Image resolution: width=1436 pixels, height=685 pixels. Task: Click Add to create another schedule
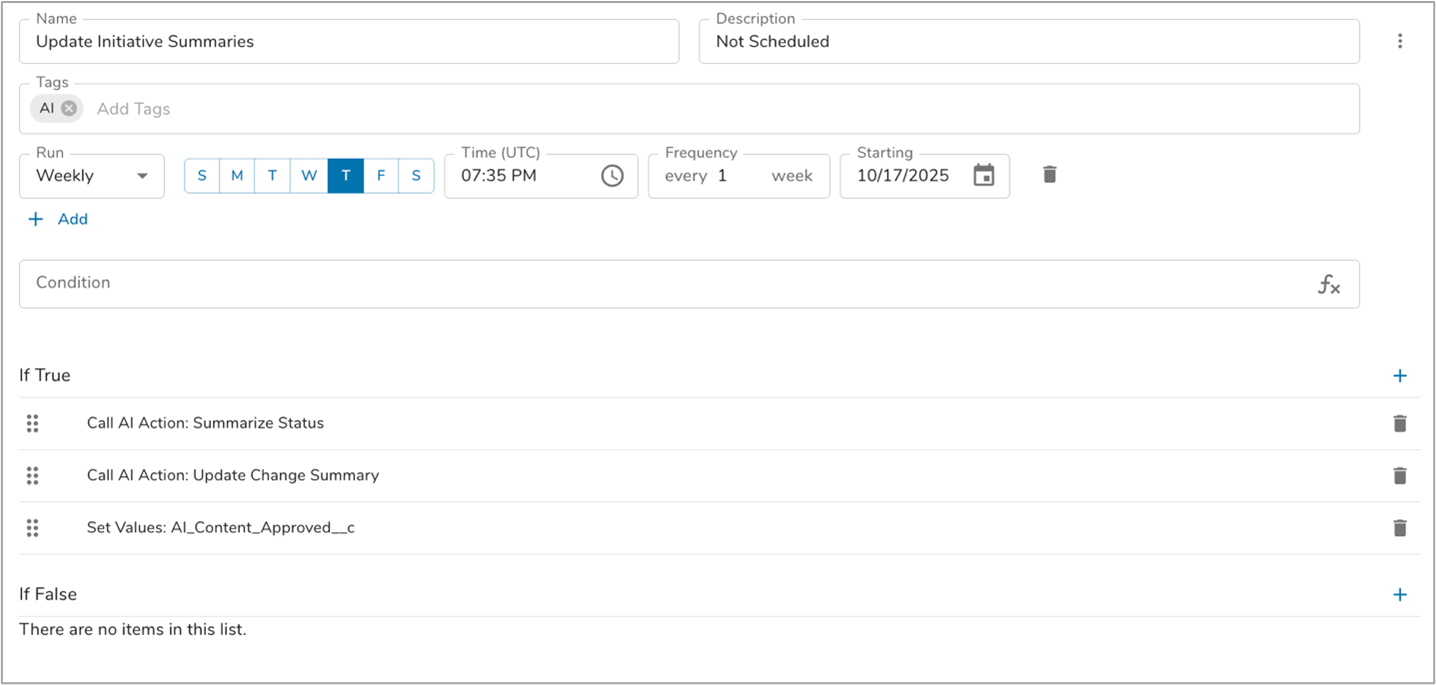(x=58, y=219)
